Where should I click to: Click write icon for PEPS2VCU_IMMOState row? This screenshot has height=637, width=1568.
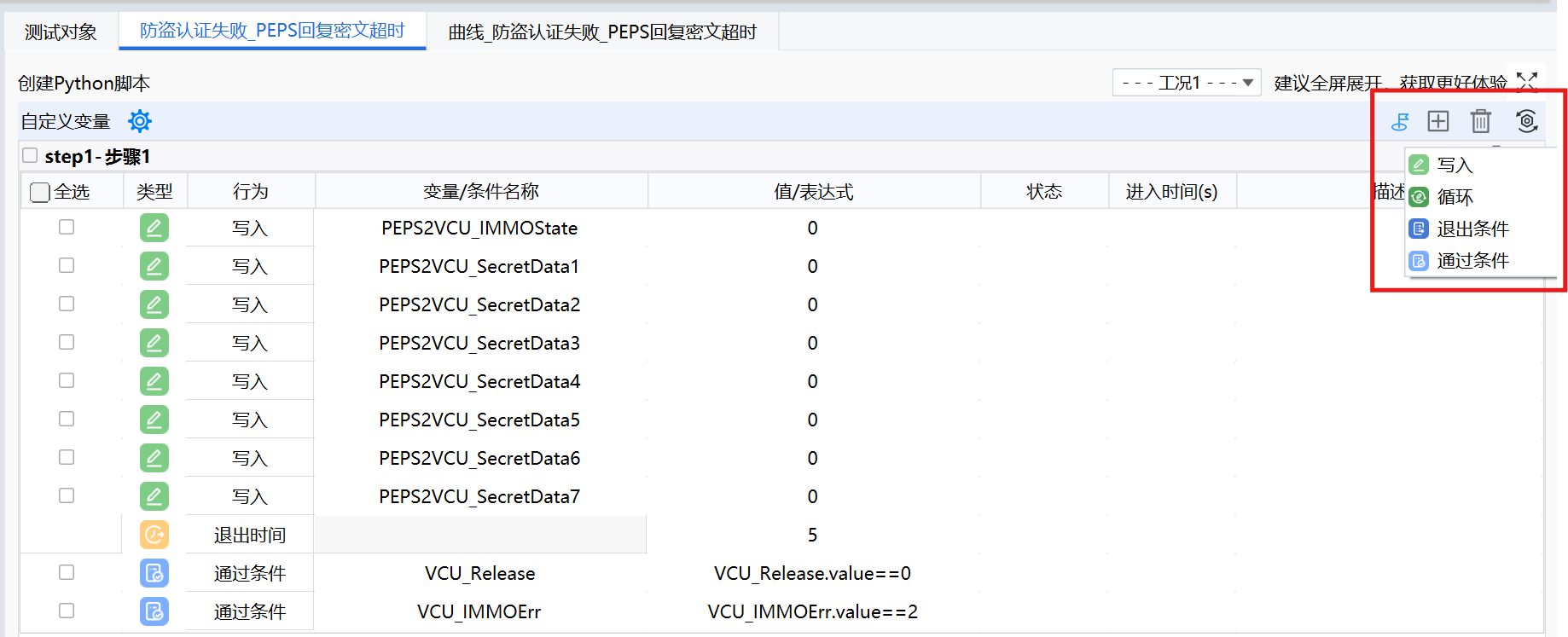point(154,228)
